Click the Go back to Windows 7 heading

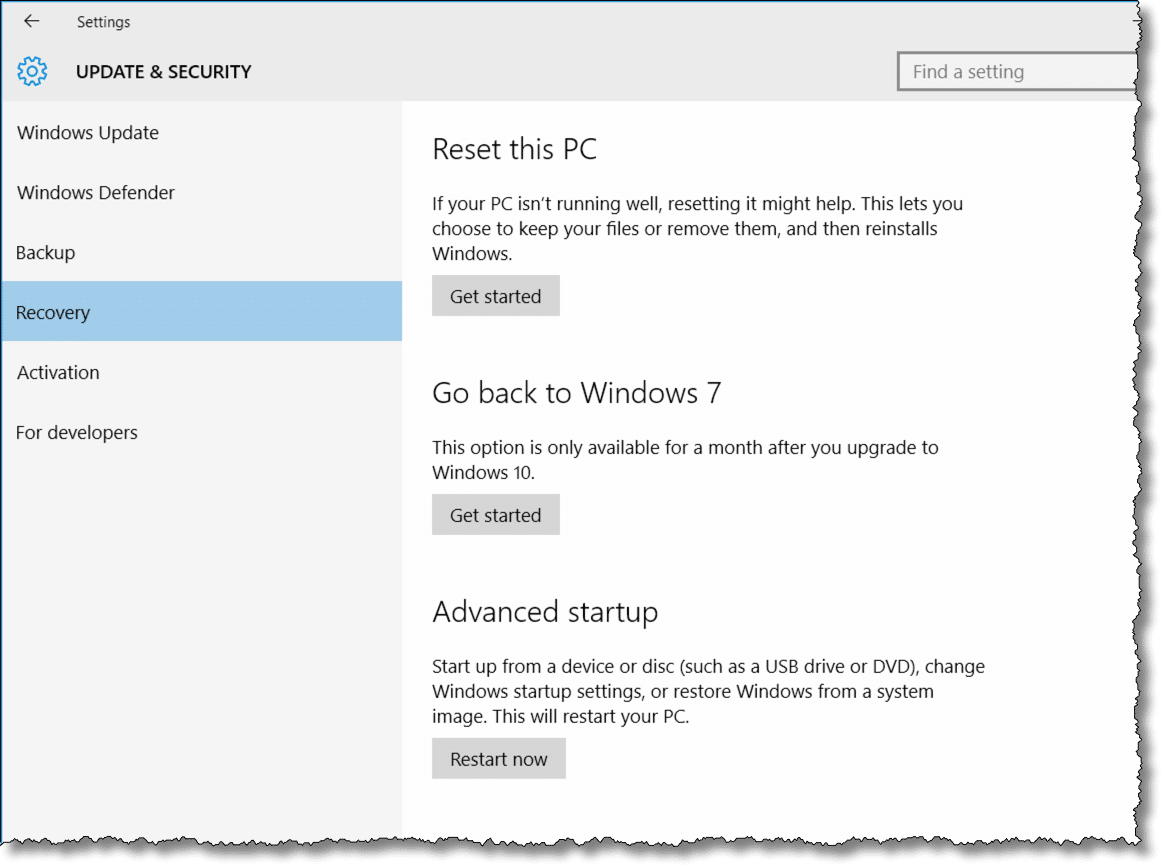click(x=576, y=393)
